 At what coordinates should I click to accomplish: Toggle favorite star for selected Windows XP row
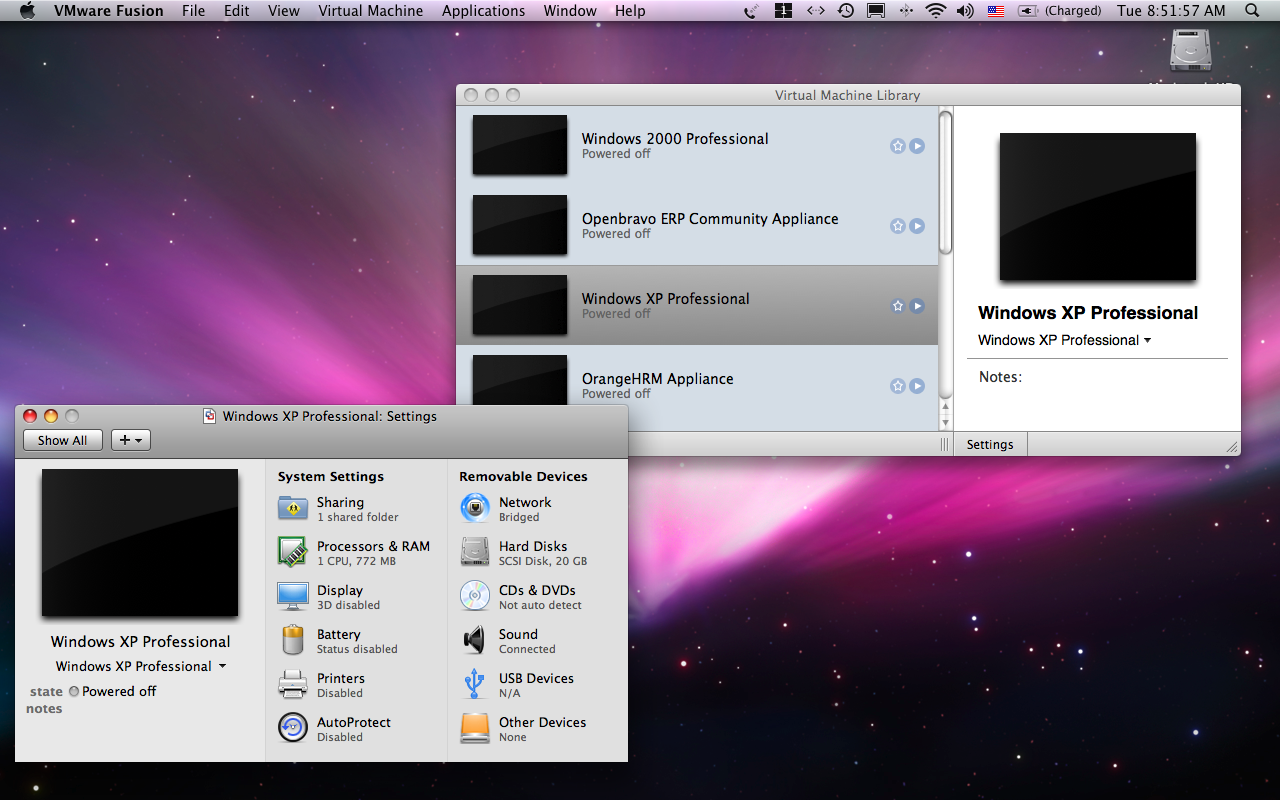[x=897, y=306]
